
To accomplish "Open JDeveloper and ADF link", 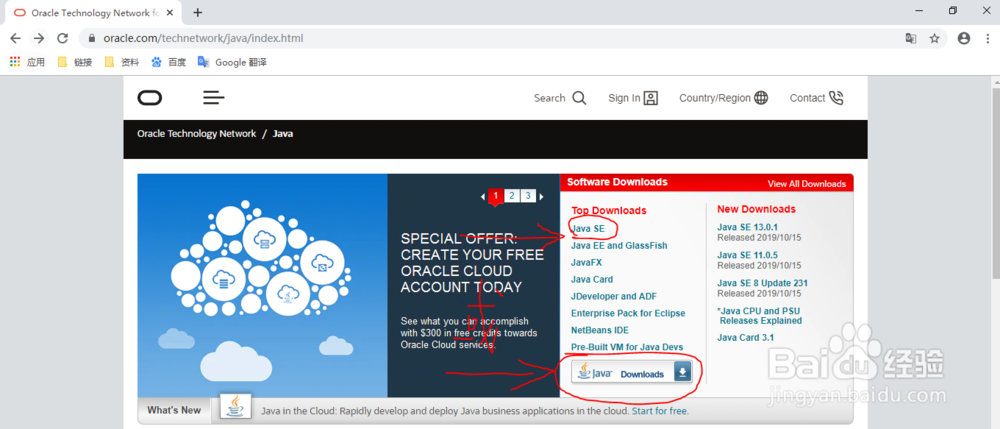I will tap(614, 296).
